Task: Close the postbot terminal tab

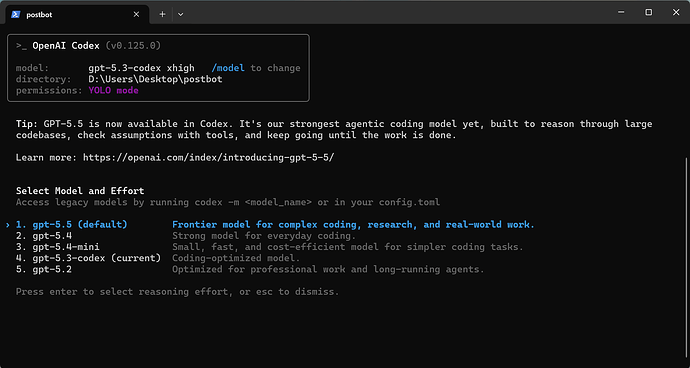Action: pos(136,14)
